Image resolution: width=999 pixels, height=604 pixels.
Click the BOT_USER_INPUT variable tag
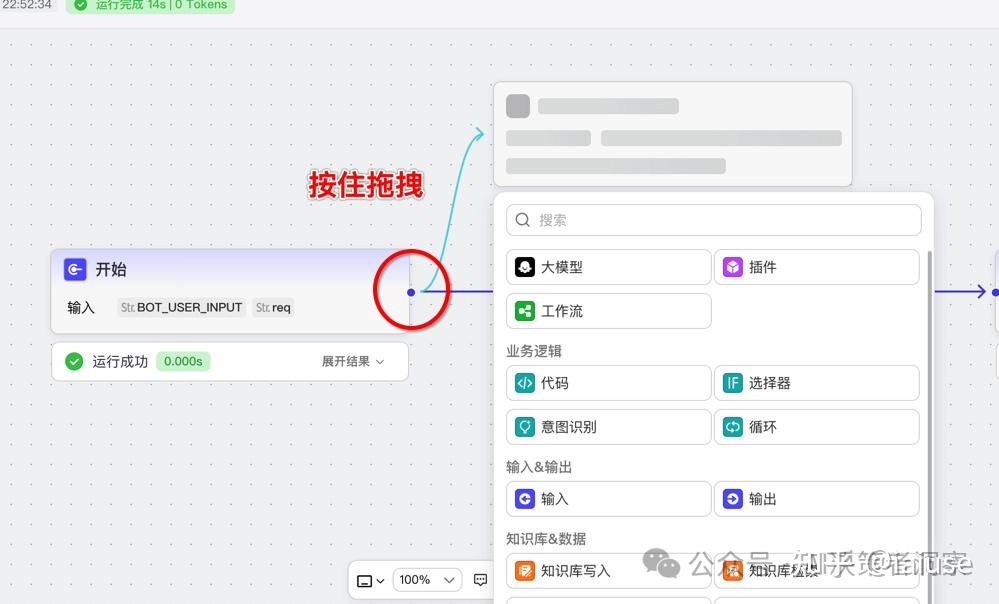(181, 307)
